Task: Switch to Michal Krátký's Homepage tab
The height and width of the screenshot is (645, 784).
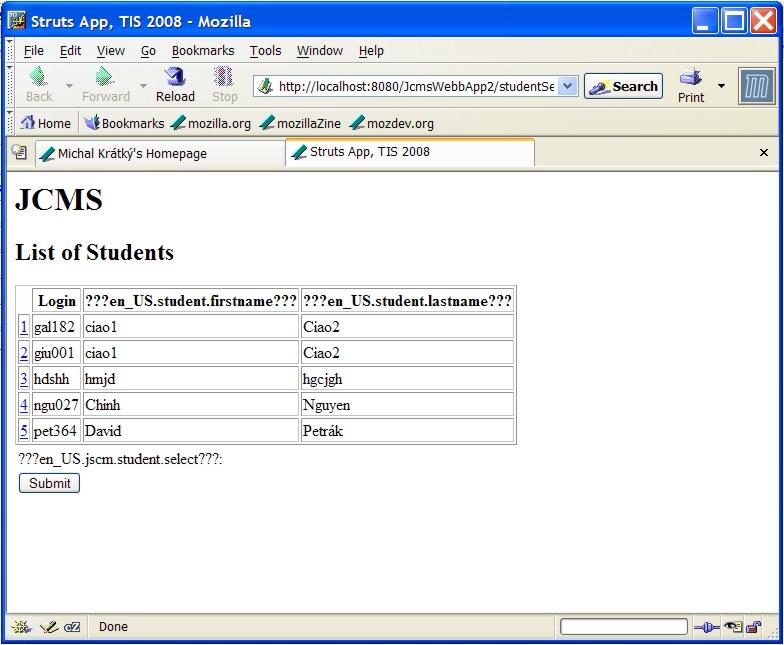Action: pyautogui.click(x=160, y=153)
